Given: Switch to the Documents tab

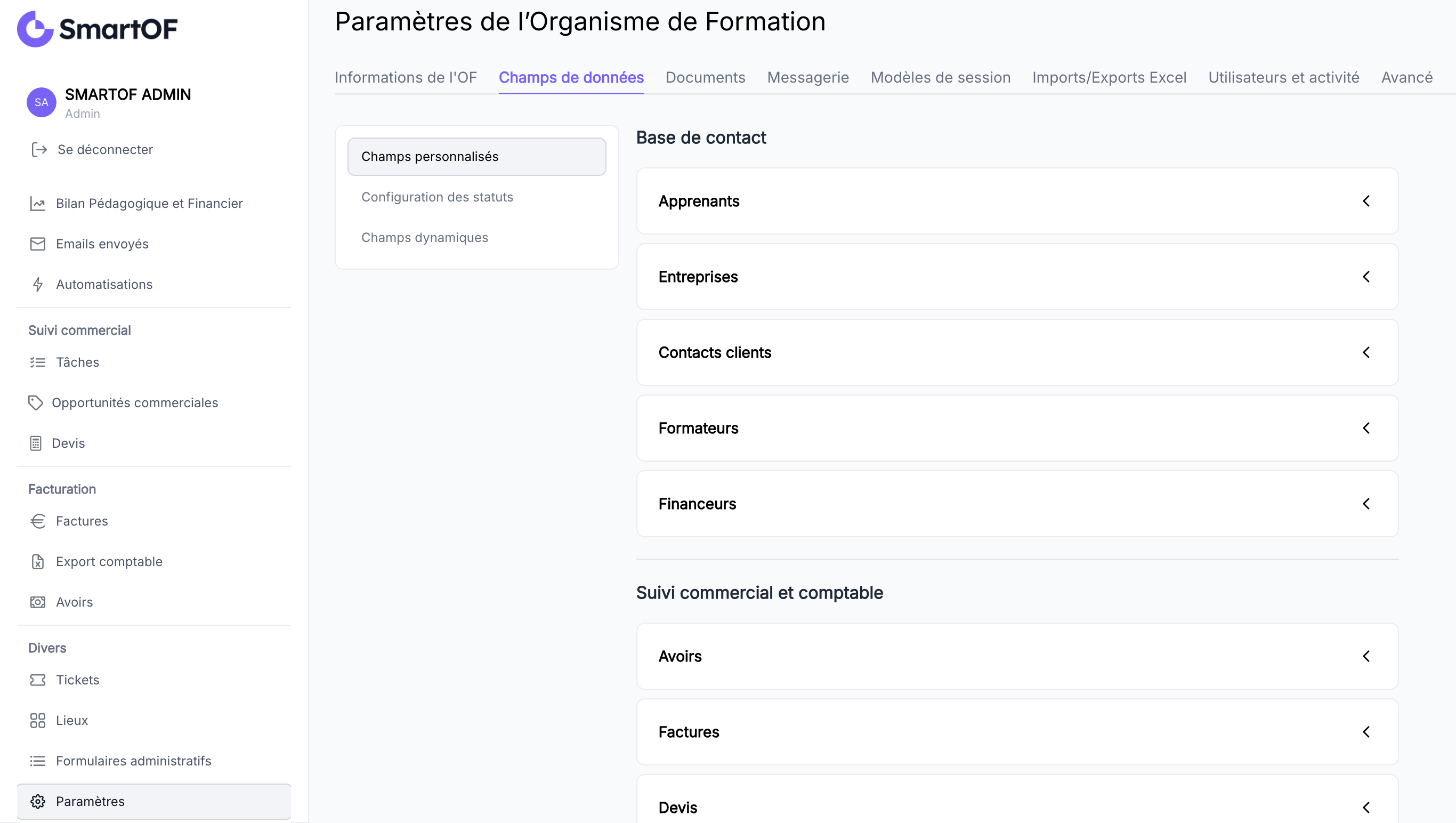Looking at the screenshot, I should [706, 77].
